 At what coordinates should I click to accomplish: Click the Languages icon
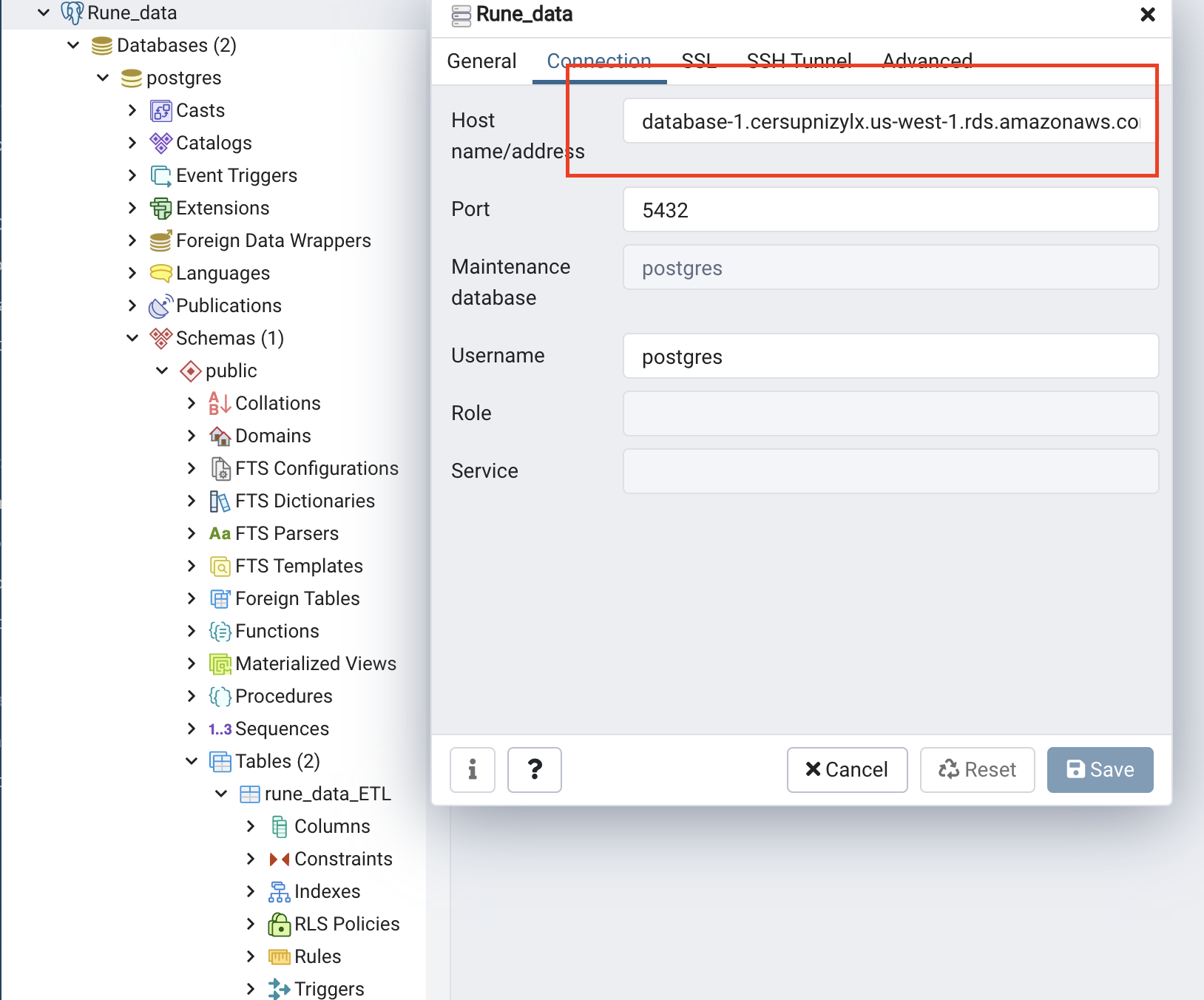(161, 274)
